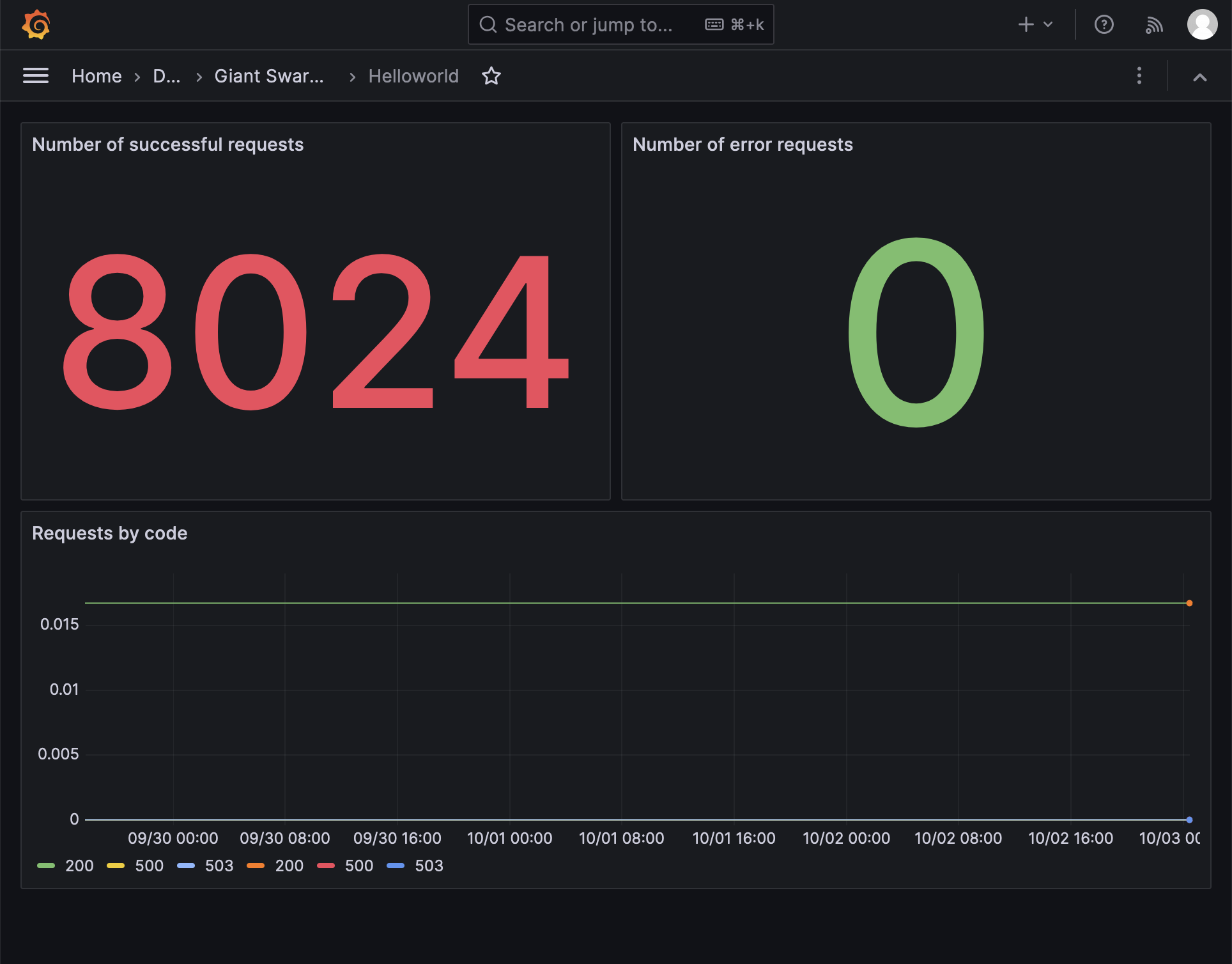Open the Requests by code panel title
The height and width of the screenshot is (964, 1232).
pyautogui.click(x=110, y=533)
